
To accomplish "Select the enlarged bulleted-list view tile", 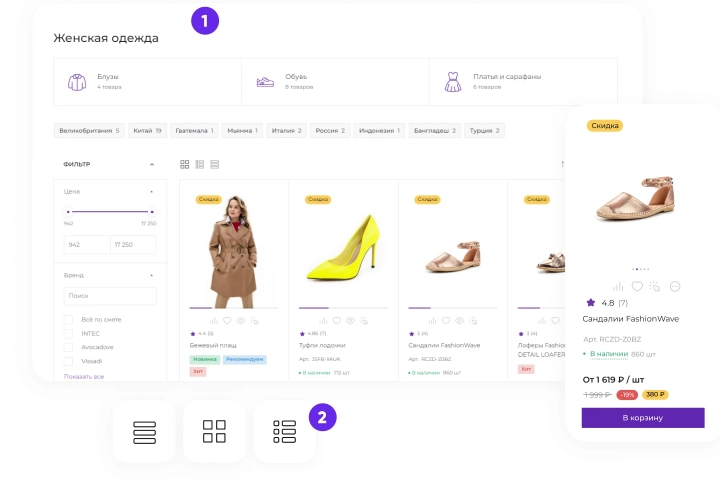I will (x=285, y=432).
